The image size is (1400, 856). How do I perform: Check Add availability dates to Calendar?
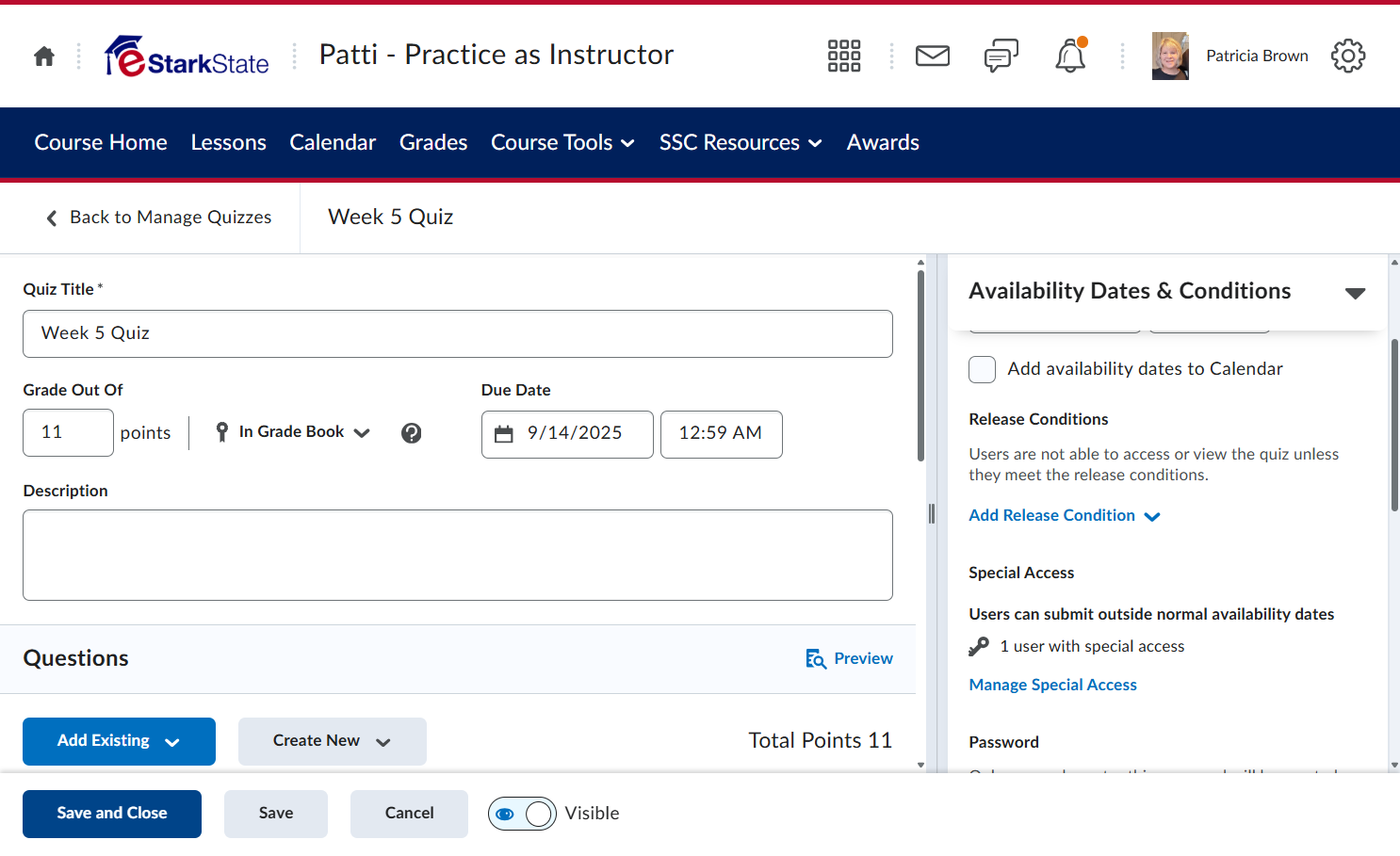(983, 369)
